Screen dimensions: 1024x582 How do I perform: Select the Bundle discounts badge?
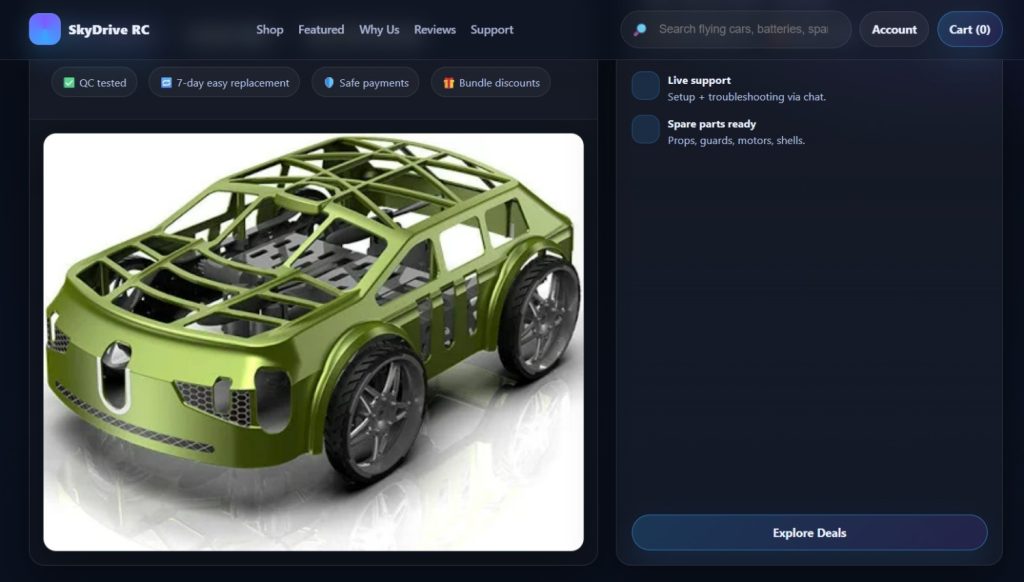pos(490,83)
